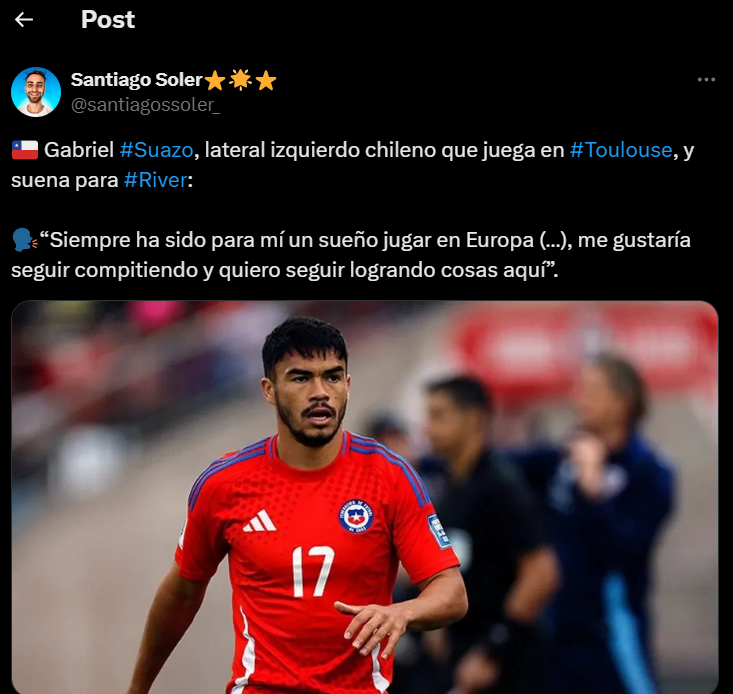Click the first star emoji after Soler
733x694 pixels.
(215, 80)
